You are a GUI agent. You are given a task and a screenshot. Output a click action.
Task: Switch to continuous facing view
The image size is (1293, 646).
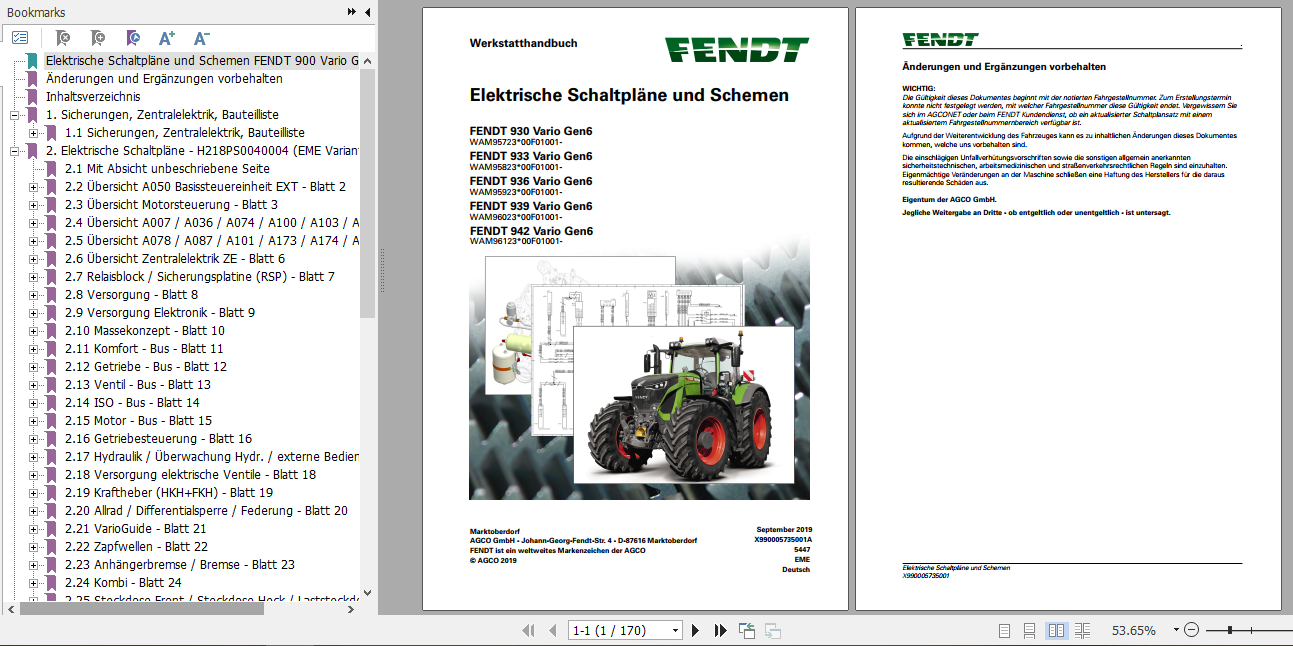(1082, 630)
